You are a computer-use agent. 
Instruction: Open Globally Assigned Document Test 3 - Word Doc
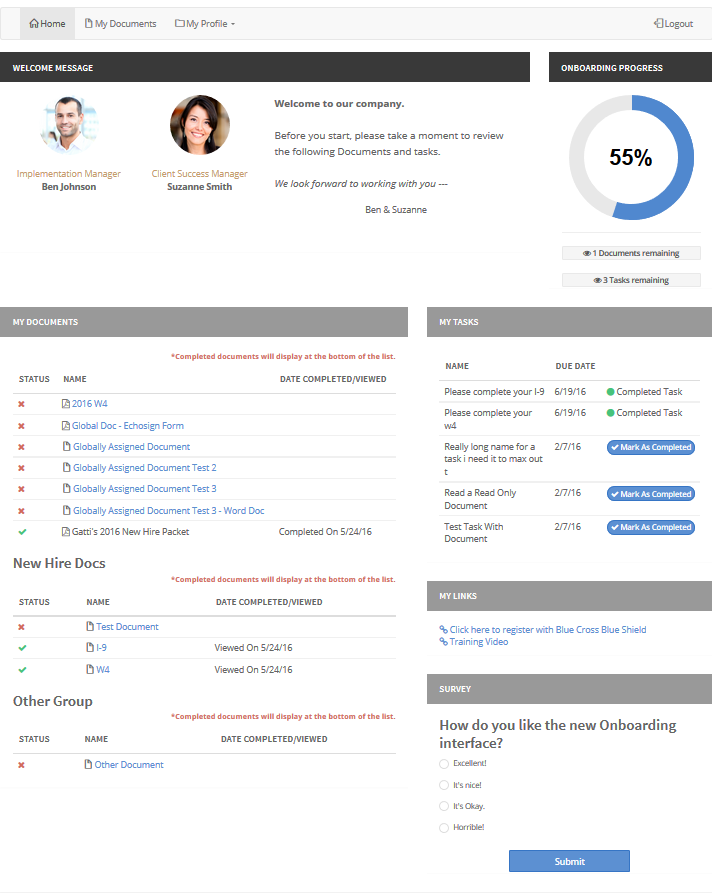coord(169,511)
